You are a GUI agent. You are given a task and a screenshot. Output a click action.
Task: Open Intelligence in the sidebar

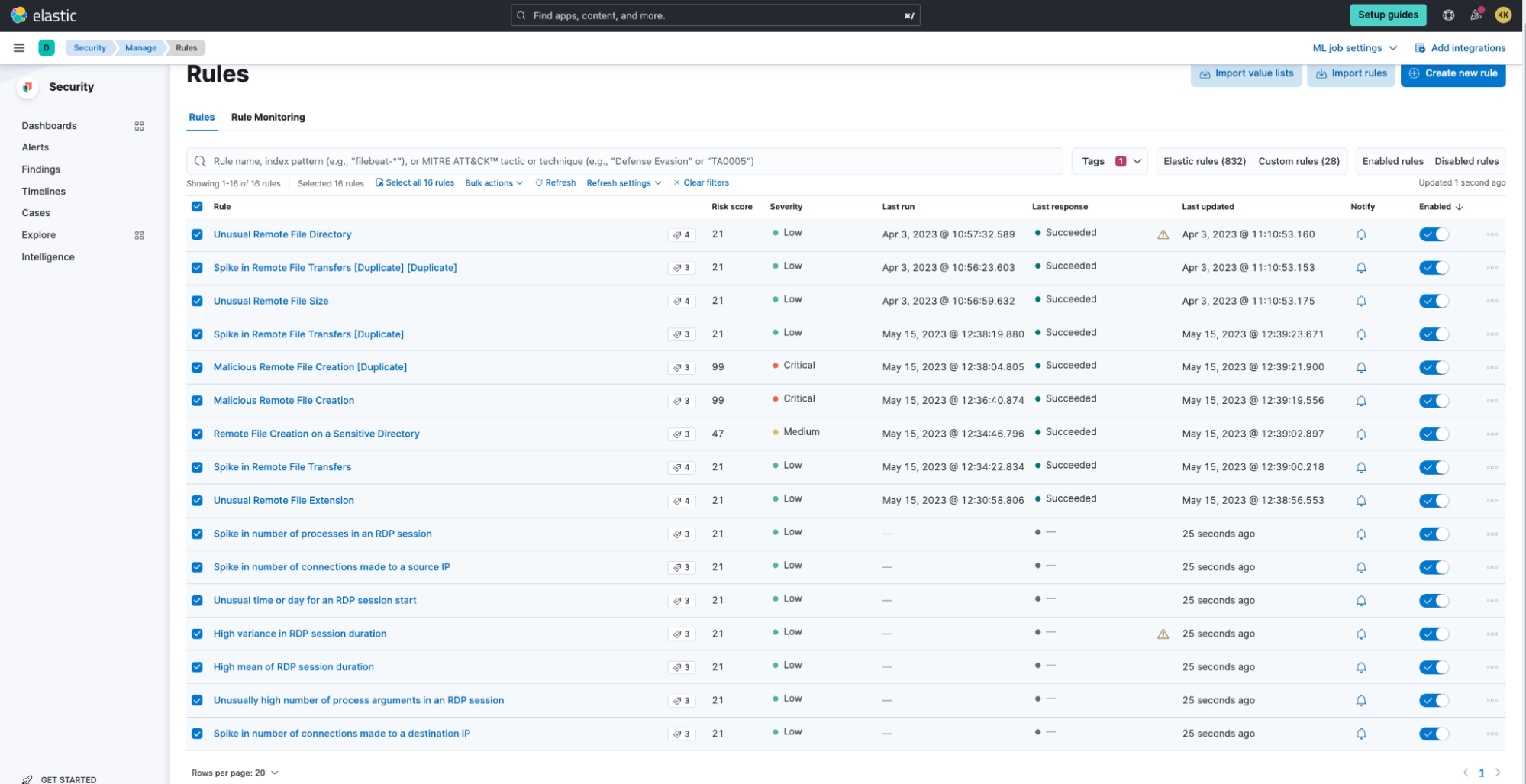pyautogui.click(x=48, y=257)
